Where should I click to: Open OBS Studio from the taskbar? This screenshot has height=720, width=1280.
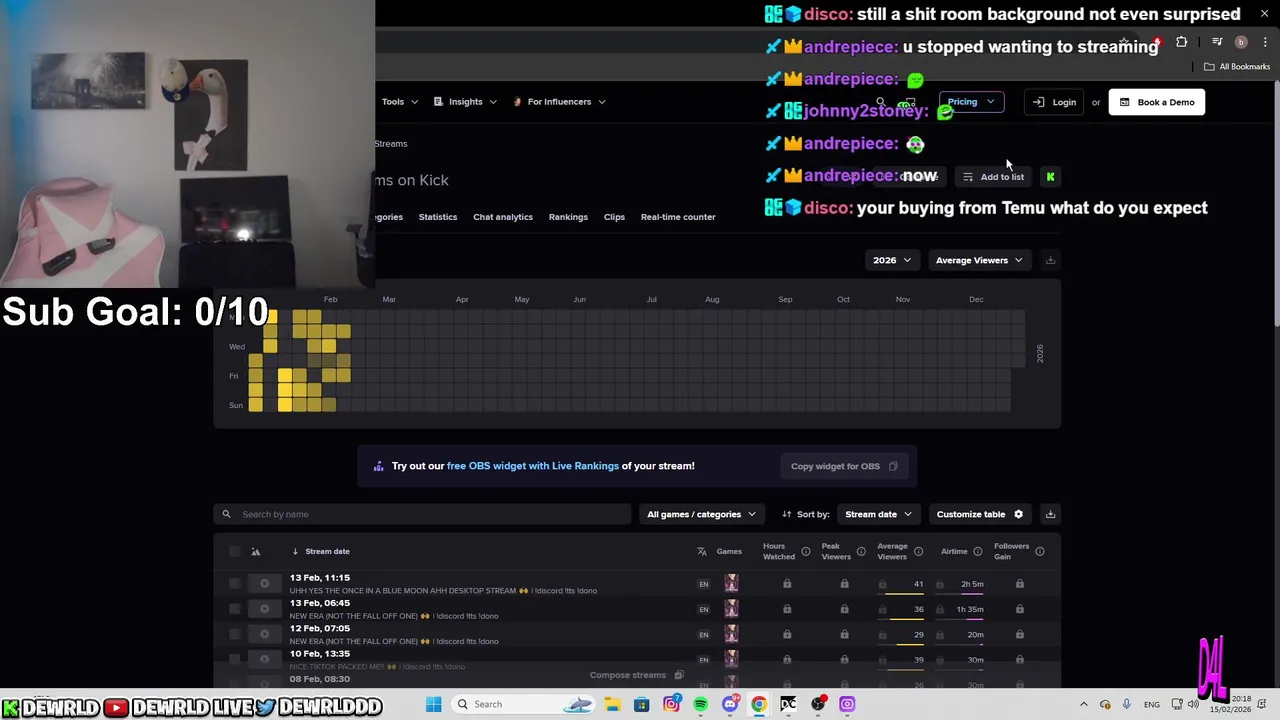click(x=818, y=704)
